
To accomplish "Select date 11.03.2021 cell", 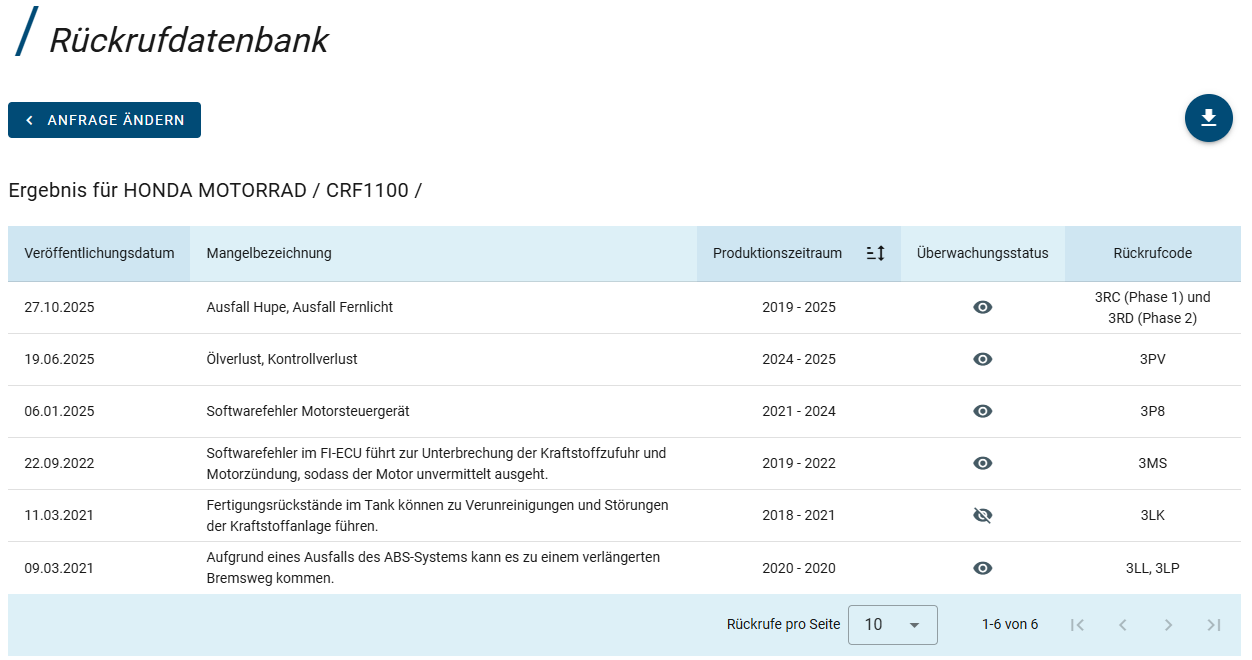I will pos(59,515).
